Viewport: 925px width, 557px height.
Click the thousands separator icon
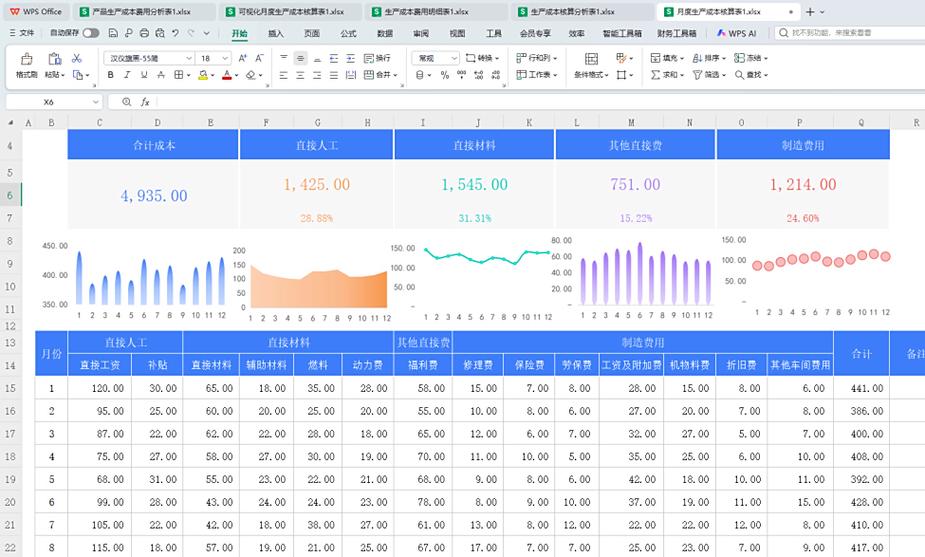click(461, 75)
